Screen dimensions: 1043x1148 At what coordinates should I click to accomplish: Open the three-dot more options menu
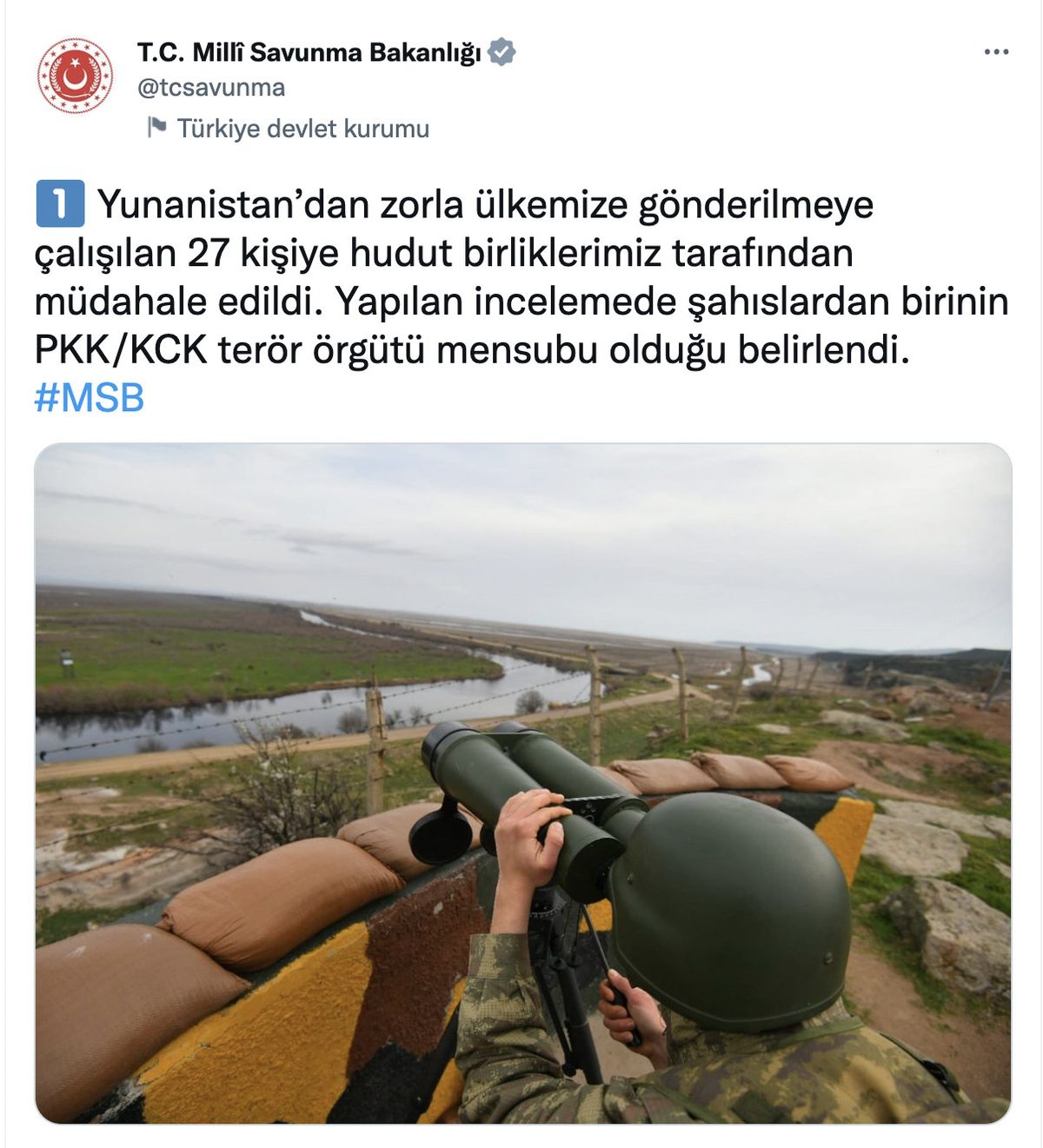coord(996,52)
